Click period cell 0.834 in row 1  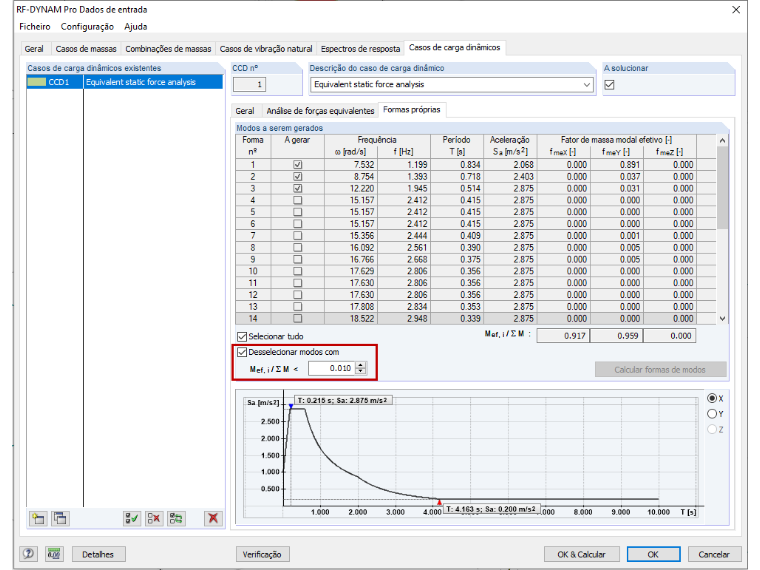pos(457,165)
